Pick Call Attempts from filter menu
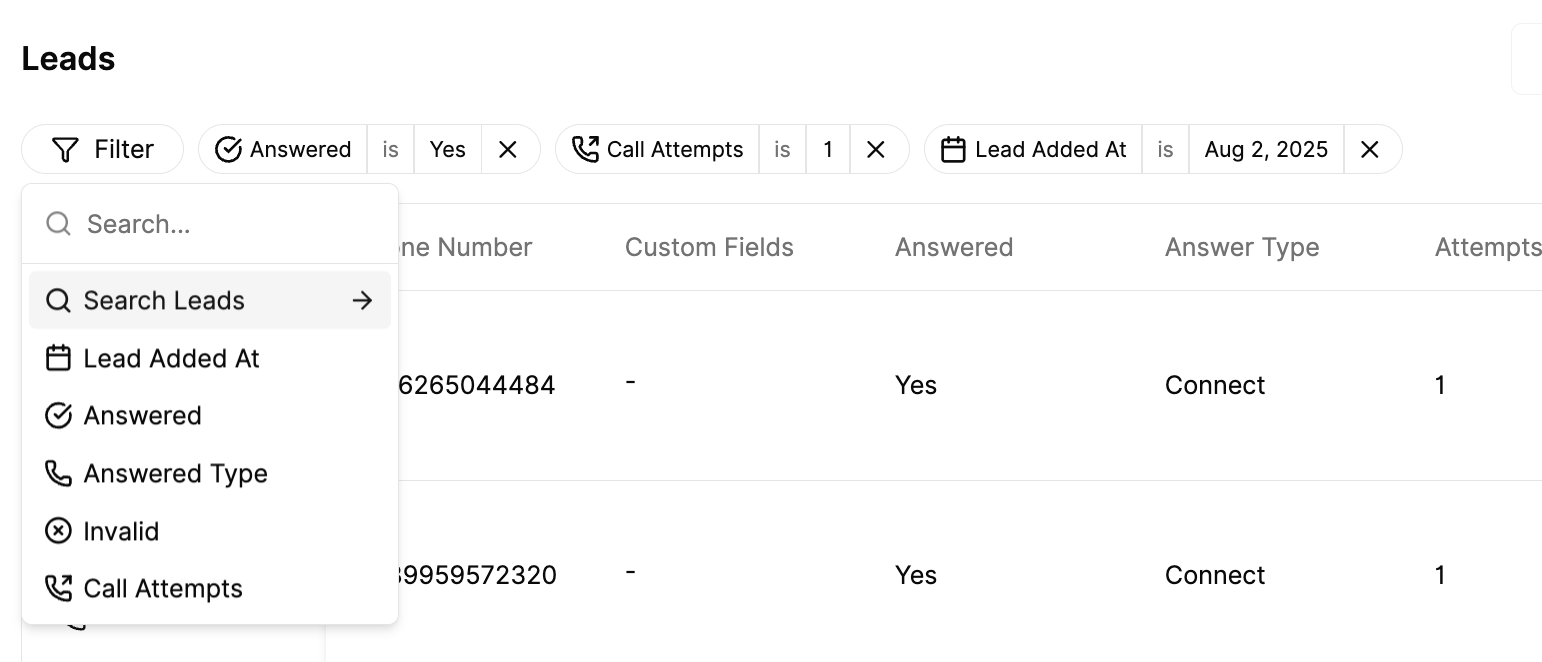The width and height of the screenshot is (1542, 662). pyautogui.click(x=163, y=589)
